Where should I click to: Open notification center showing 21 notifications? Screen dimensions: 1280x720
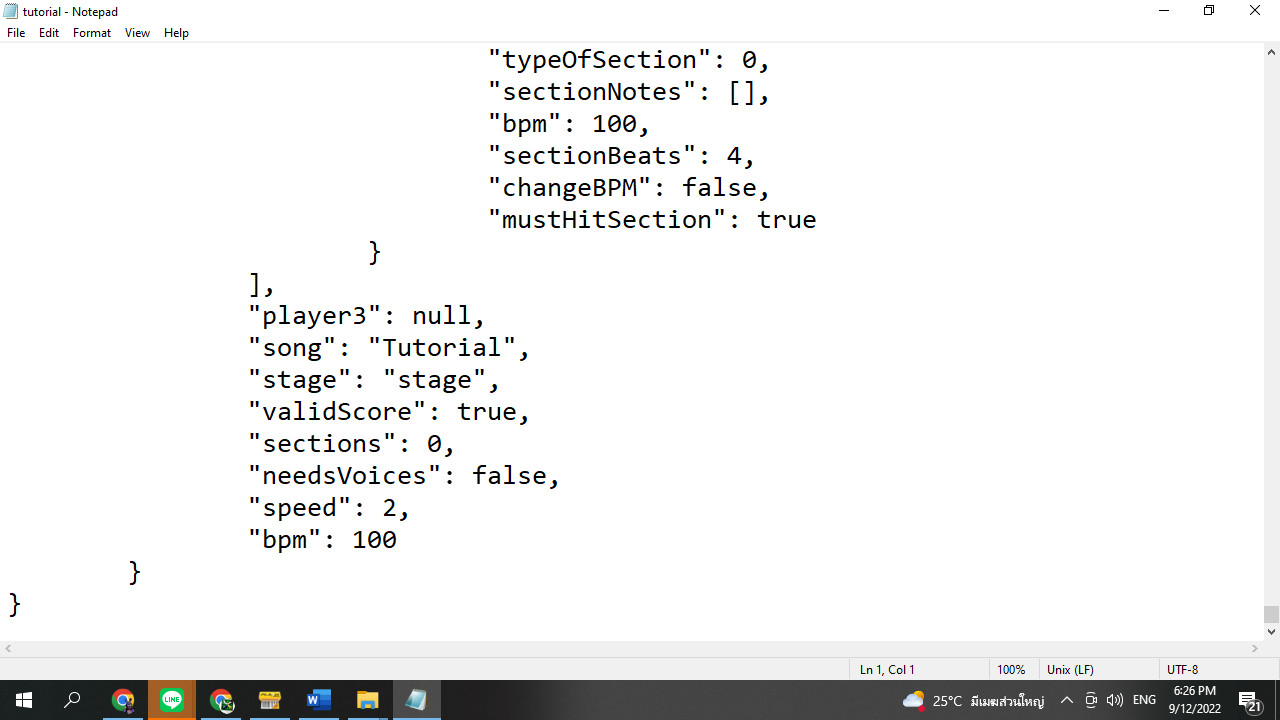point(1248,699)
